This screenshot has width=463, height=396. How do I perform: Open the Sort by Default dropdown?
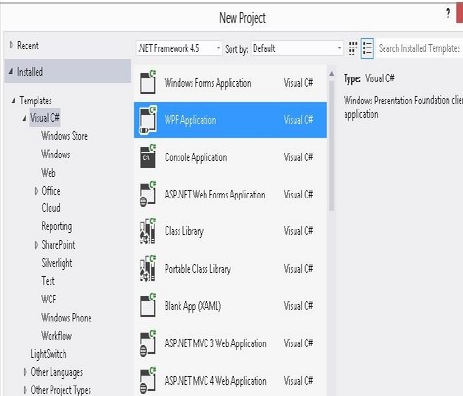297,49
